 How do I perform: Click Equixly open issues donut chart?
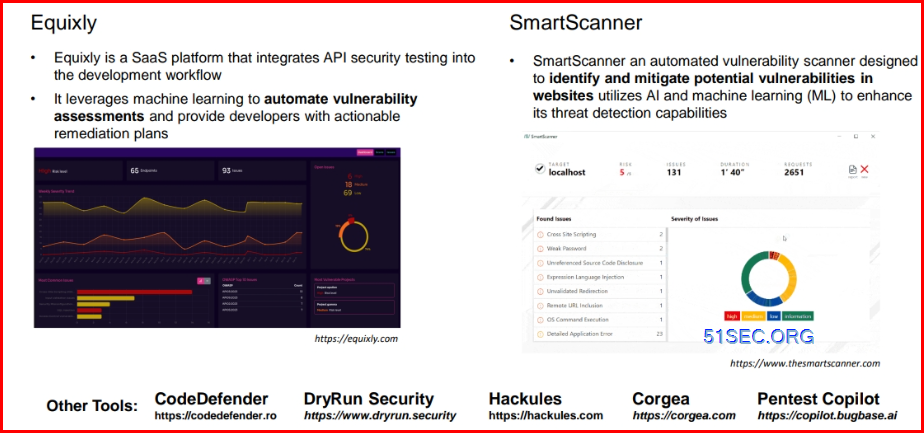(x=353, y=234)
